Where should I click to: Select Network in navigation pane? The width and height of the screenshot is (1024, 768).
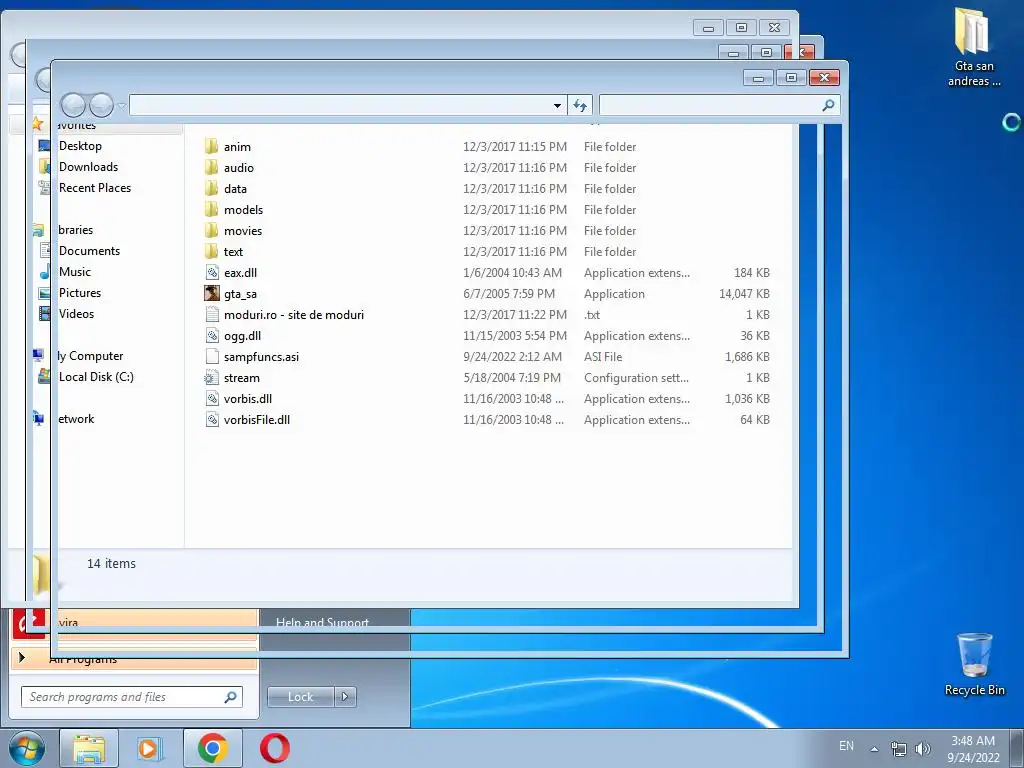(x=76, y=419)
